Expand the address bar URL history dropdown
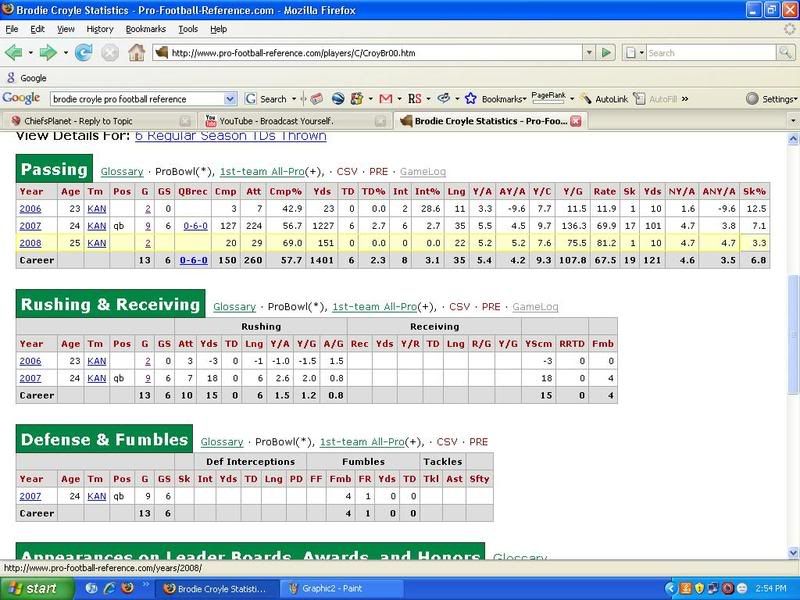Screen dimensions: 800x600 [589, 53]
